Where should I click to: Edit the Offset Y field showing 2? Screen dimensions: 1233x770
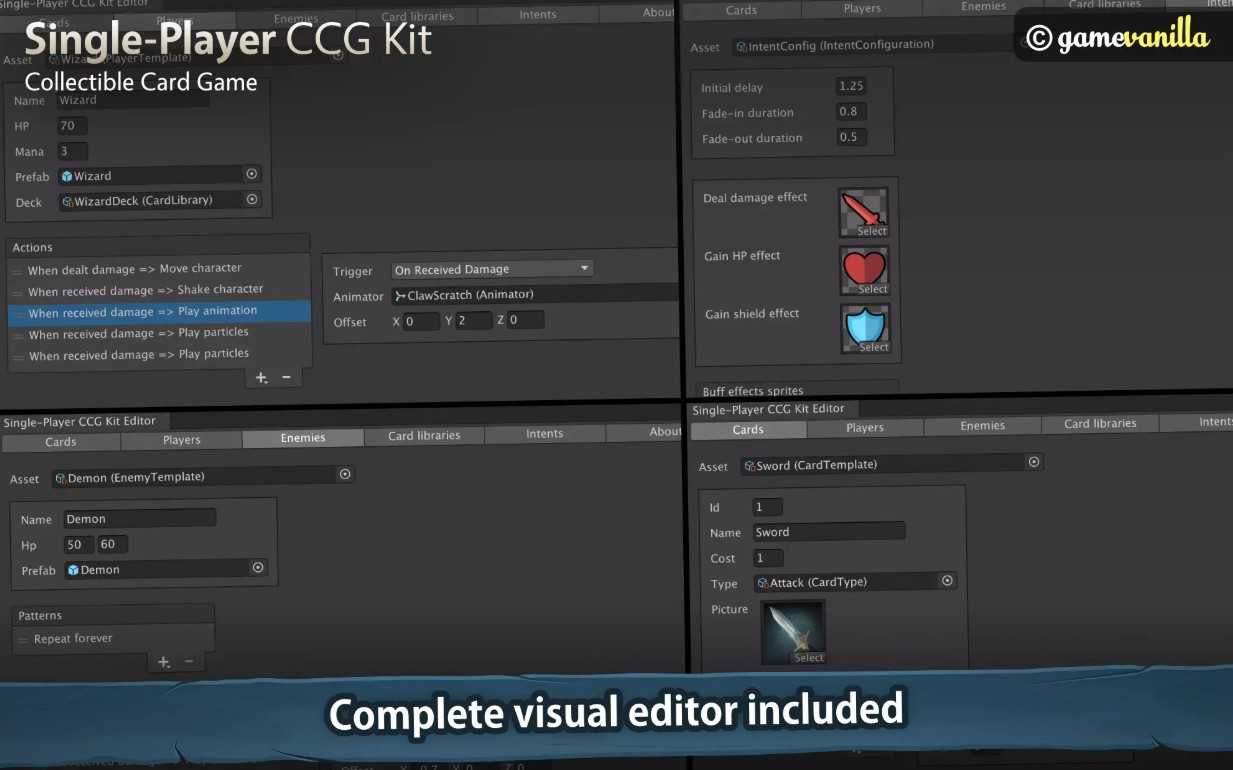click(474, 320)
